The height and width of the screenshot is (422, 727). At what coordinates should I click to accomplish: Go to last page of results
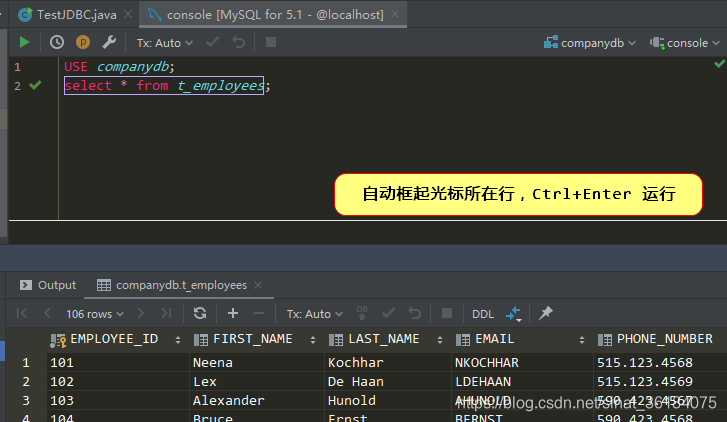pos(166,313)
